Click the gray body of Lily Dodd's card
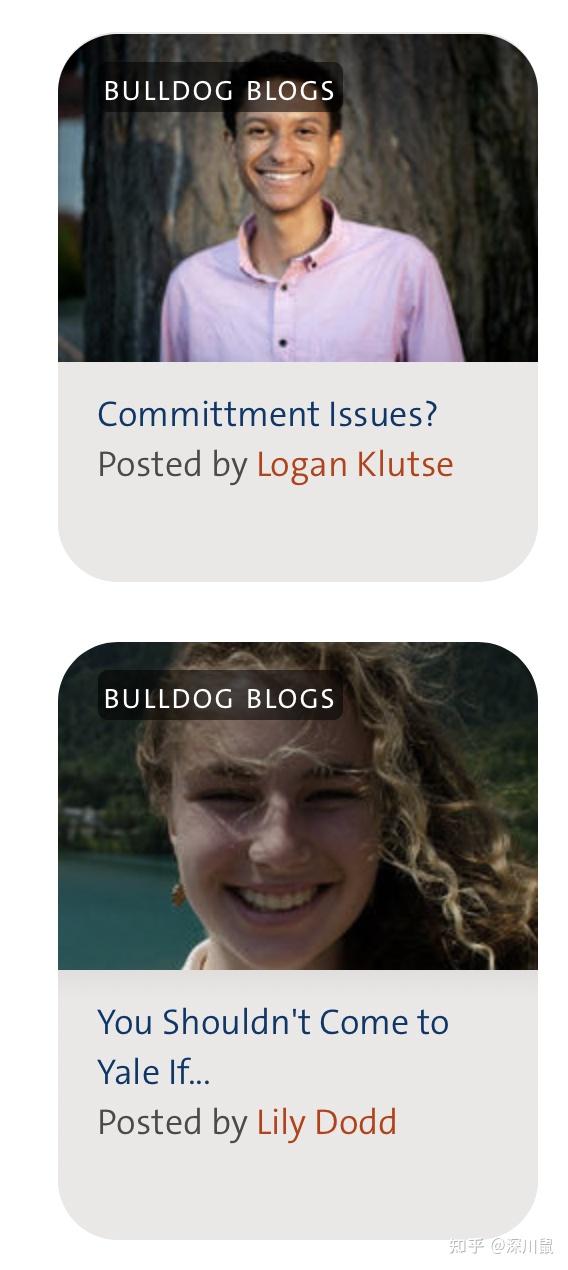568x1270 pixels. click(298, 1105)
